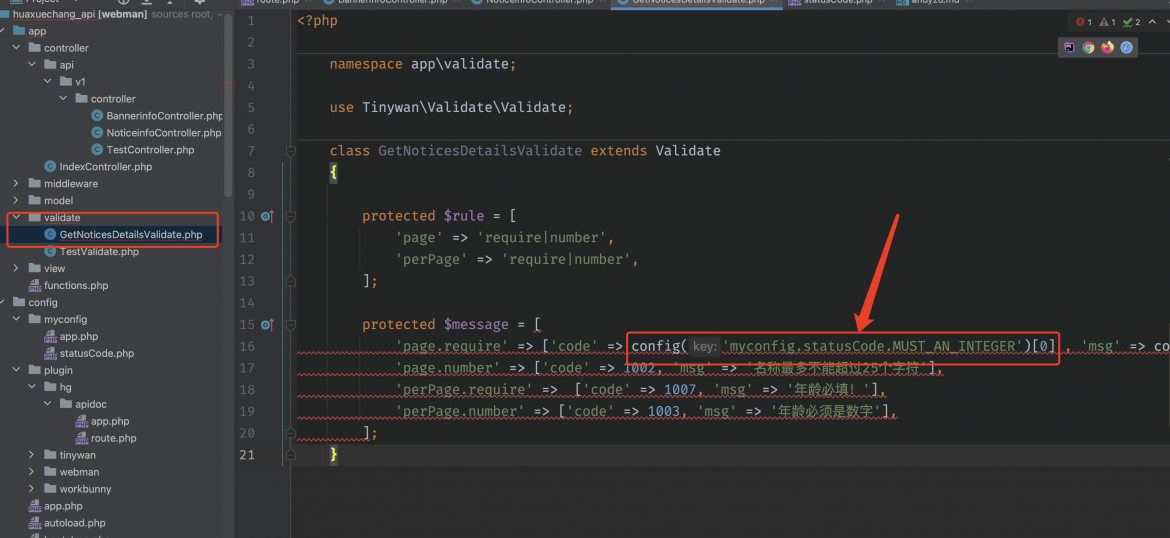Click class icon of NoticeinfoController.php
The image size is (1170, 538).
click(x=96, y=133)
